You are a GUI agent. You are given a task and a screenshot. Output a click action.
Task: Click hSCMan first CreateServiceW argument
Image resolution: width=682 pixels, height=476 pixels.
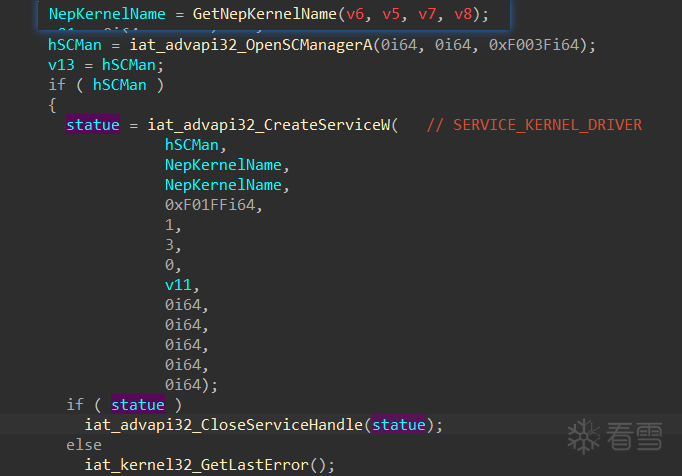pyautogui.click(x=192, y=145)
